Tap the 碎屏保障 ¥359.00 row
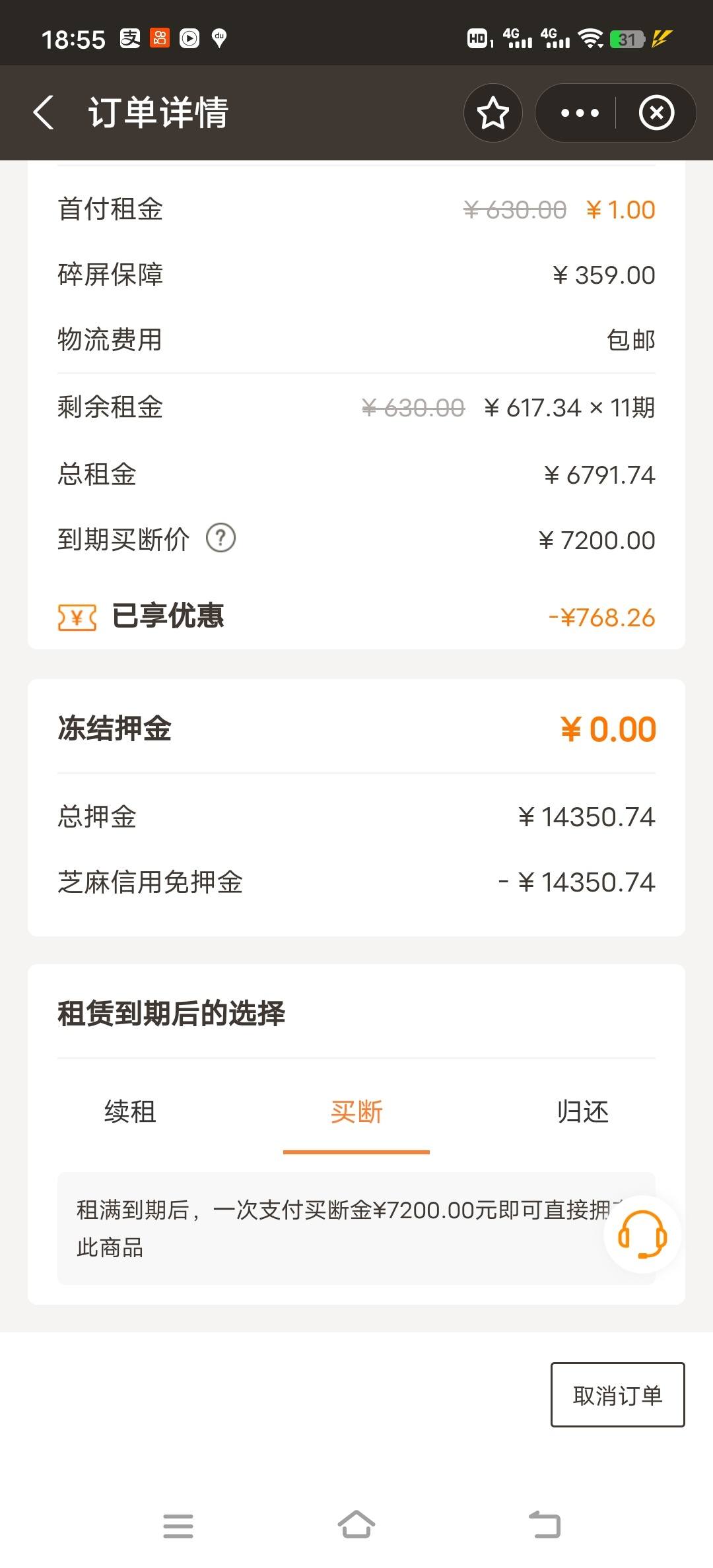 pyautogui.click(x=356, y=275)
